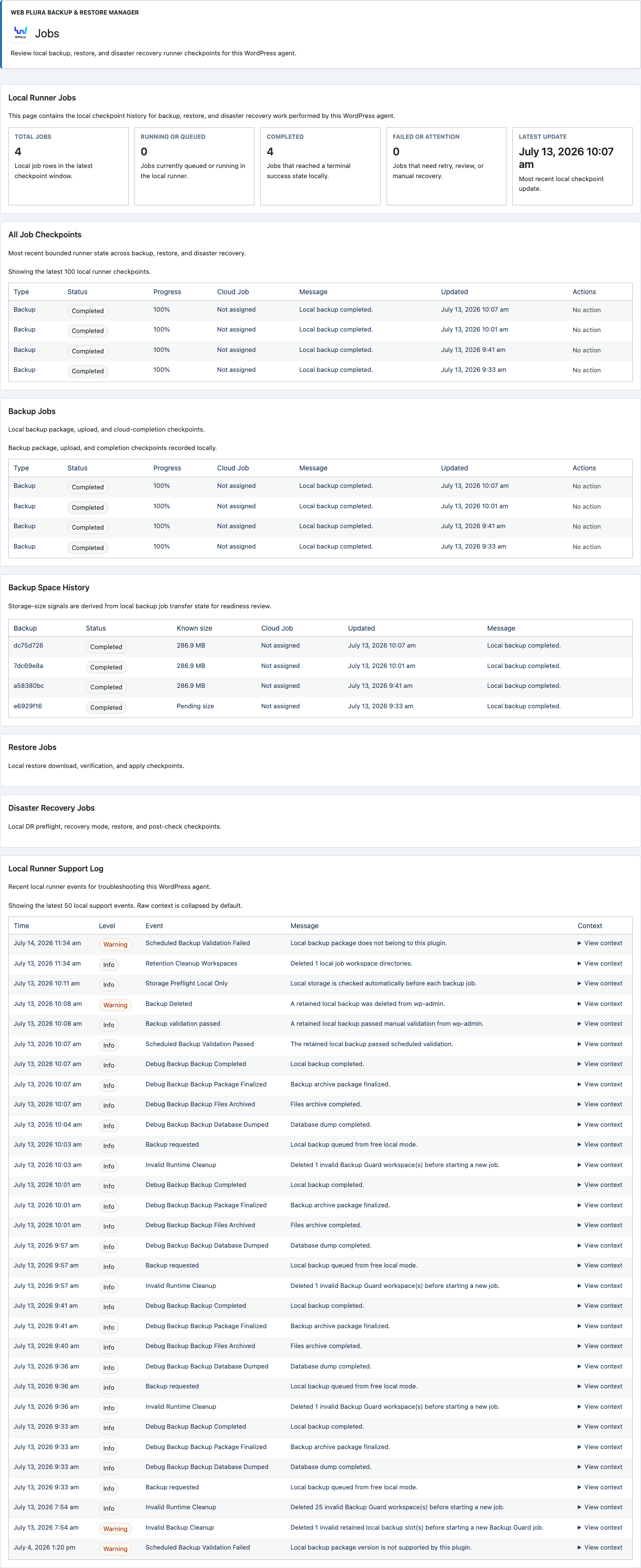Show View context for Backup validation passed event
Viewport: 641px width, 1568px height.
(600, 1023)
